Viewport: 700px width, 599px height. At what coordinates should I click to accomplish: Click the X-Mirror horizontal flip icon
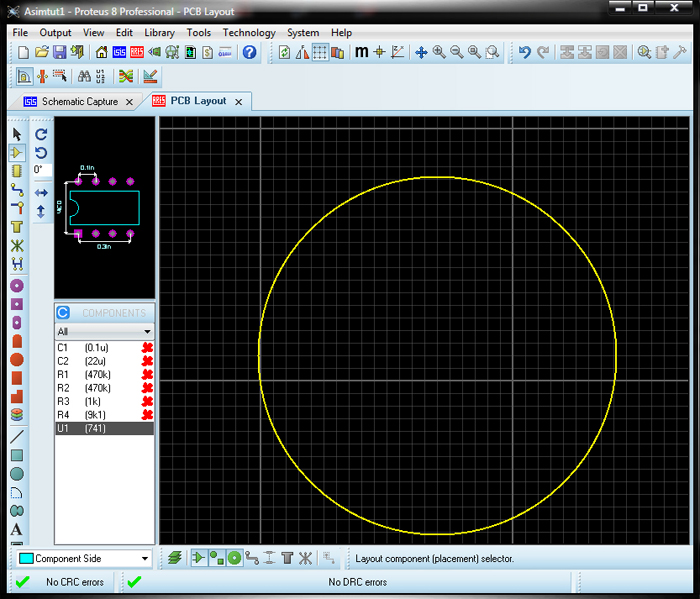point(41,193)
